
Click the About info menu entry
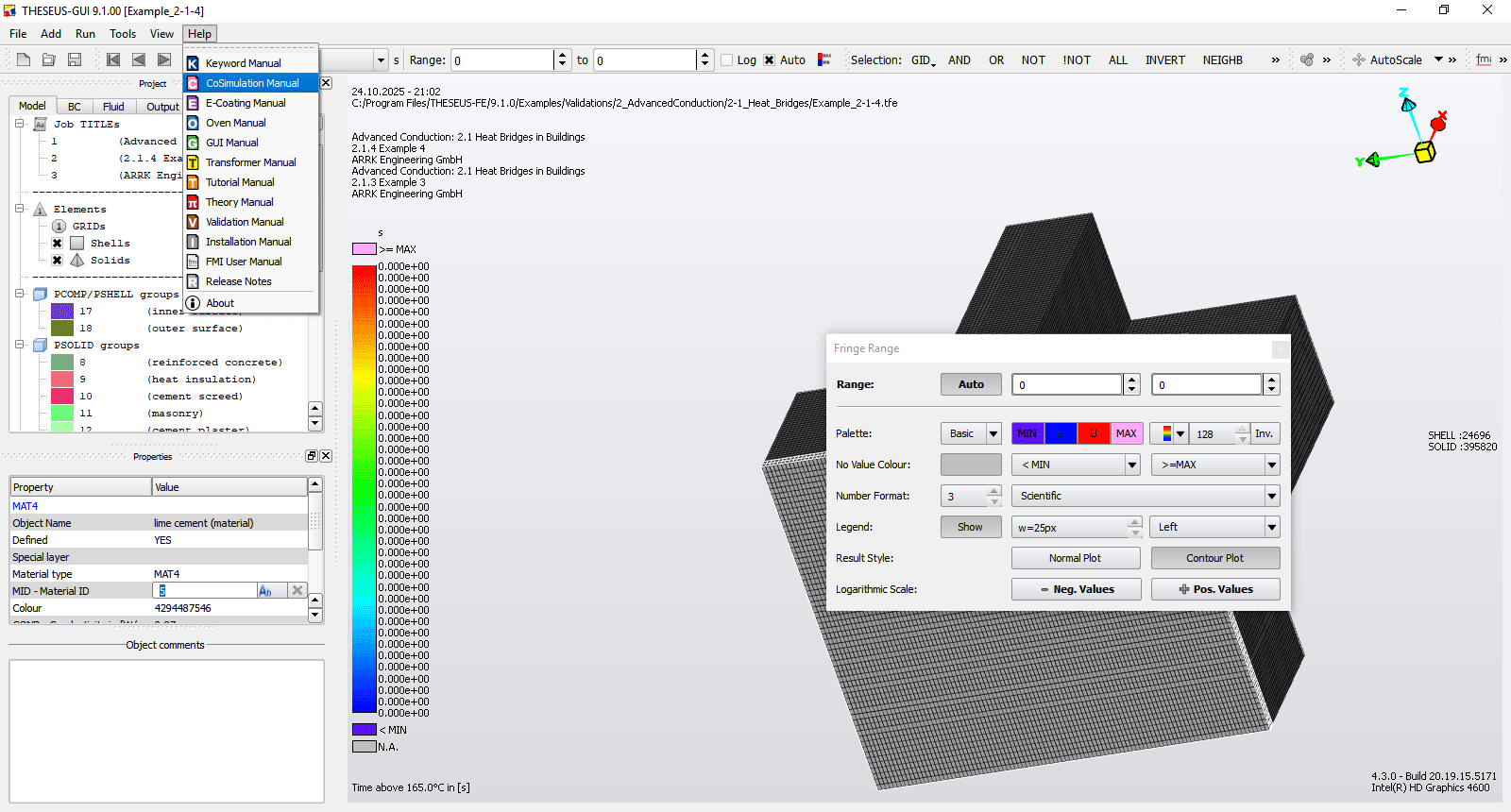(x=220, y=303)
